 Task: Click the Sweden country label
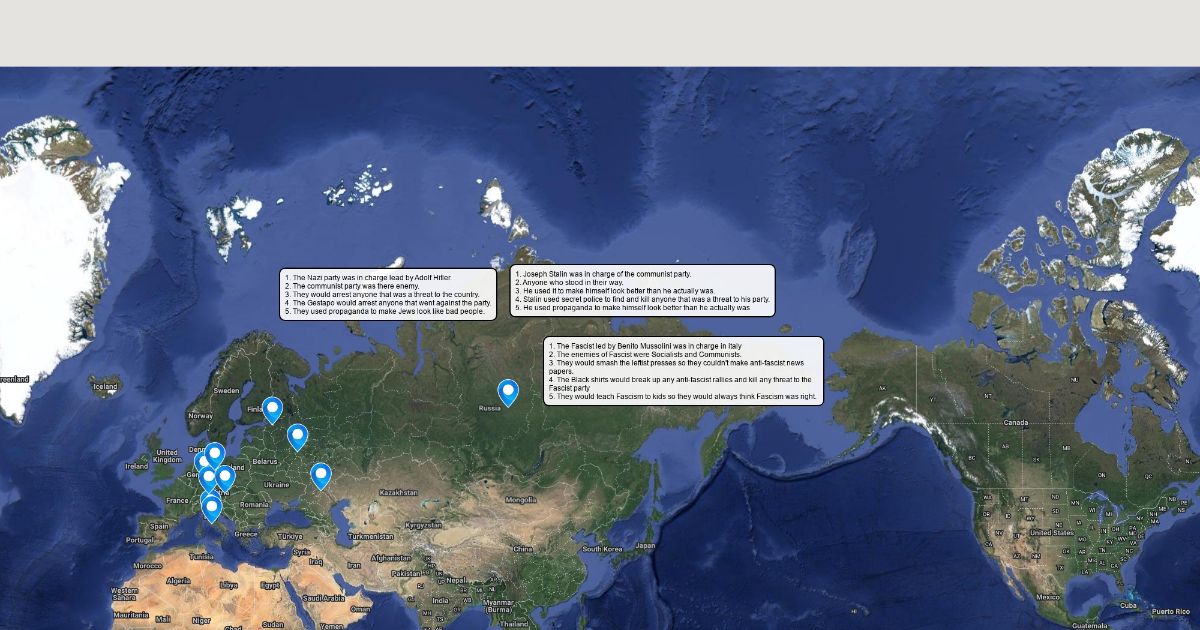[226, 390]
